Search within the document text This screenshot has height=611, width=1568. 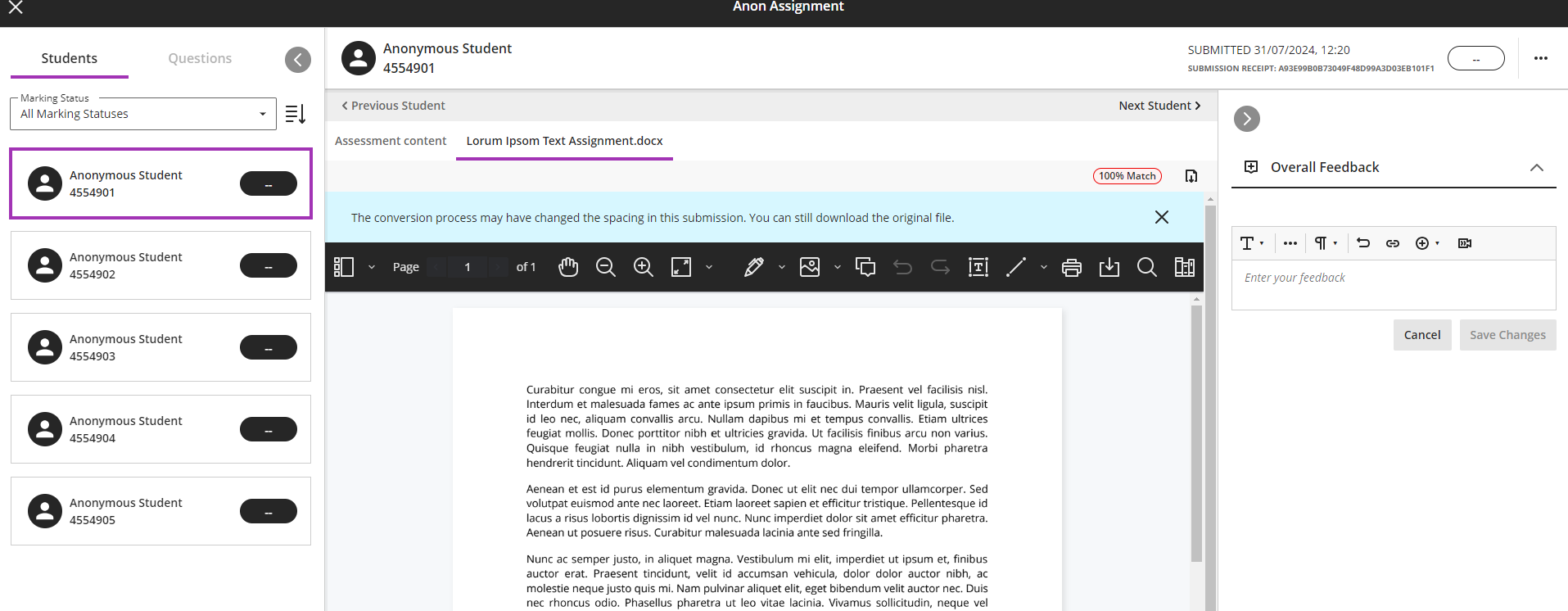(1147, 267)
